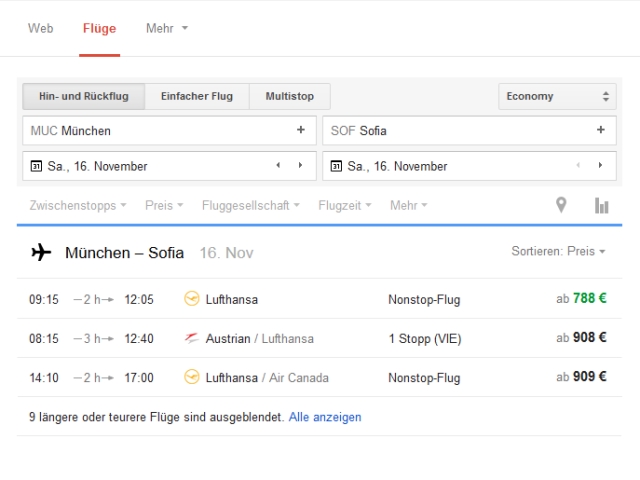Screen dimensions: 640x480
Task: Choose Hin- und Rückflug trip type
Action: 84,96
